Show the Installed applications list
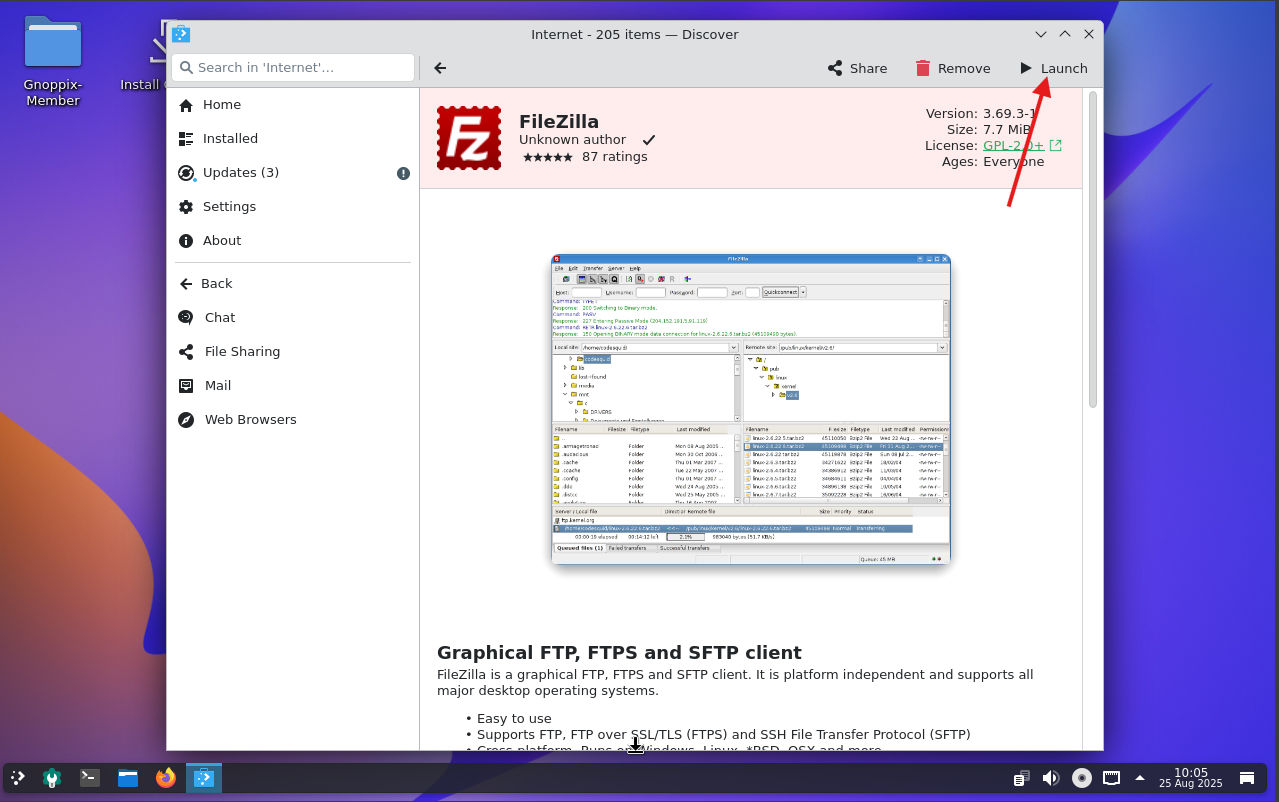 pyautogui.click(x=230, y=139)
